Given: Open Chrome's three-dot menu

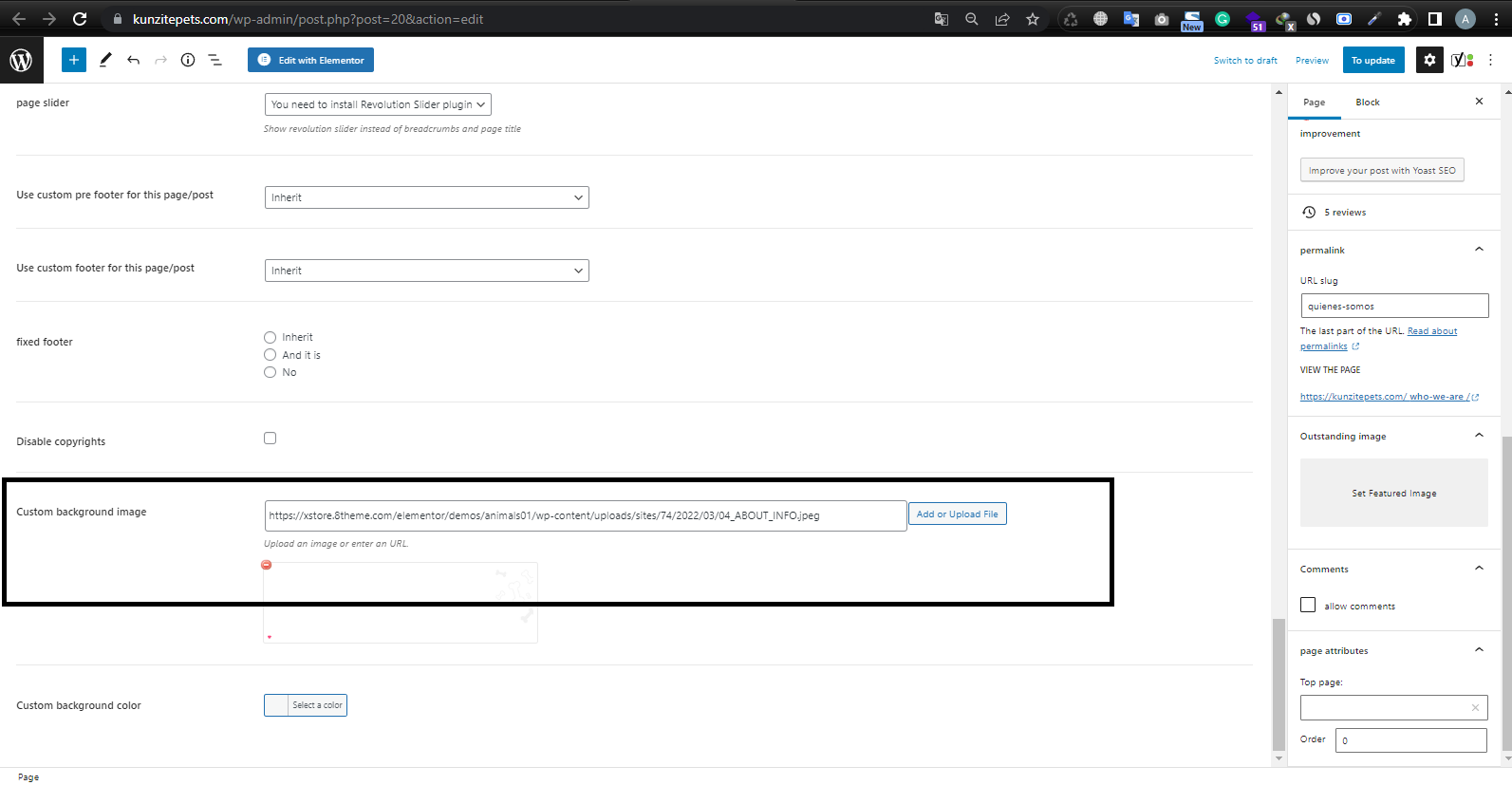Looking at the screenshot, I should pos(1496,19).
